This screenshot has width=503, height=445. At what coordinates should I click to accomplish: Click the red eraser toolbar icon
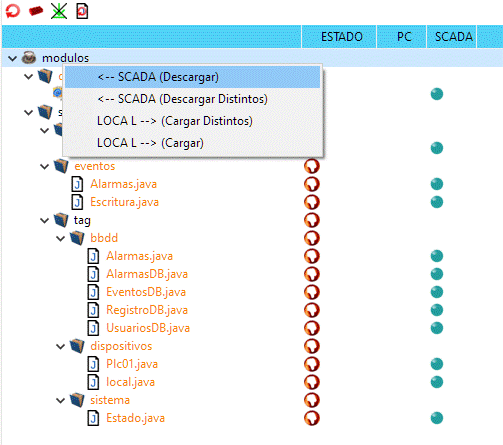pyautogui.click(x=36, y=11)
